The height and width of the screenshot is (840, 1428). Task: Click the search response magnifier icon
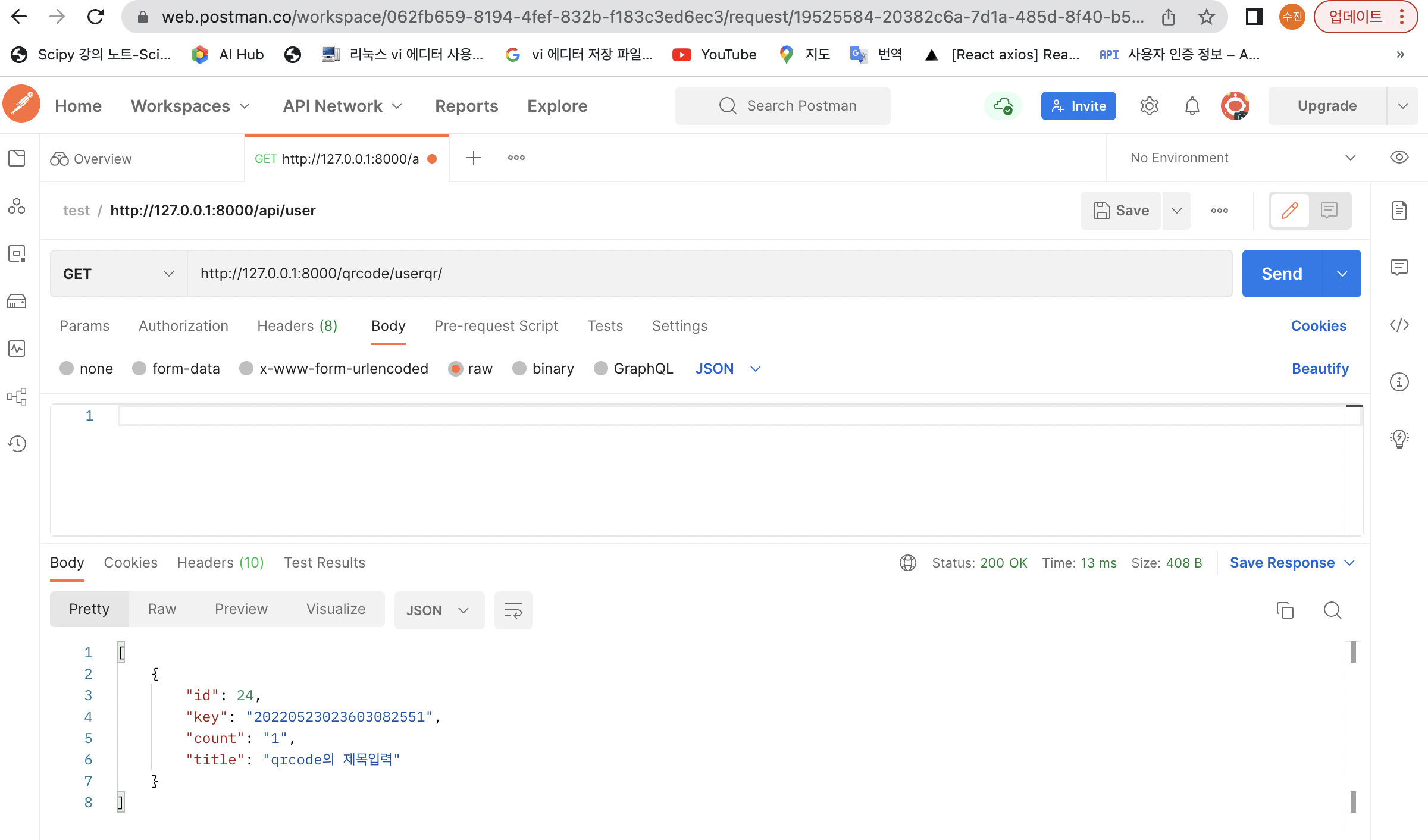[1332, 610]
